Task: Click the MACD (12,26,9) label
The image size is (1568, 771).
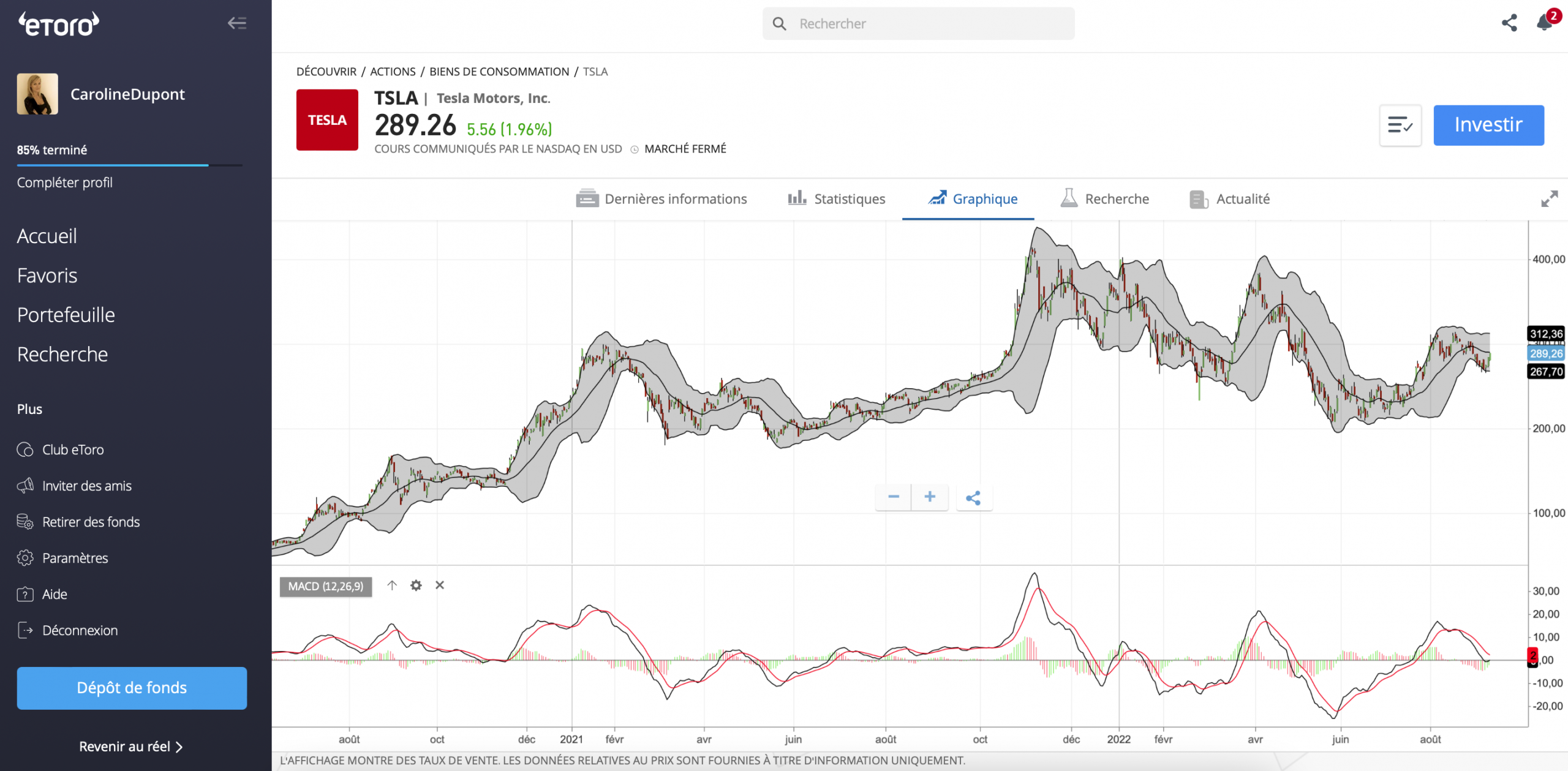Action: click(x=326, y=587)
